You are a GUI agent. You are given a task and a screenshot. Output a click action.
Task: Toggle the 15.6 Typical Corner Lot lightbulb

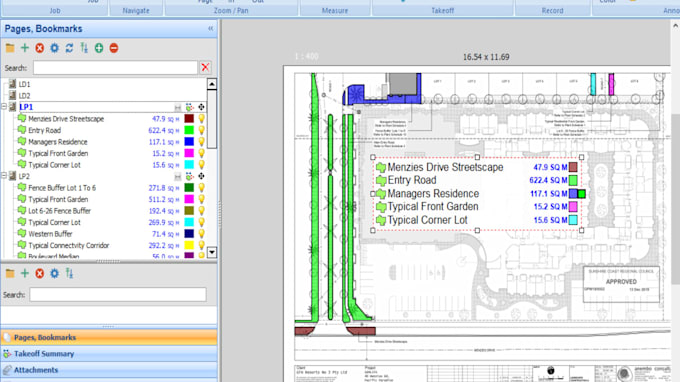click(x=201, y=165)
